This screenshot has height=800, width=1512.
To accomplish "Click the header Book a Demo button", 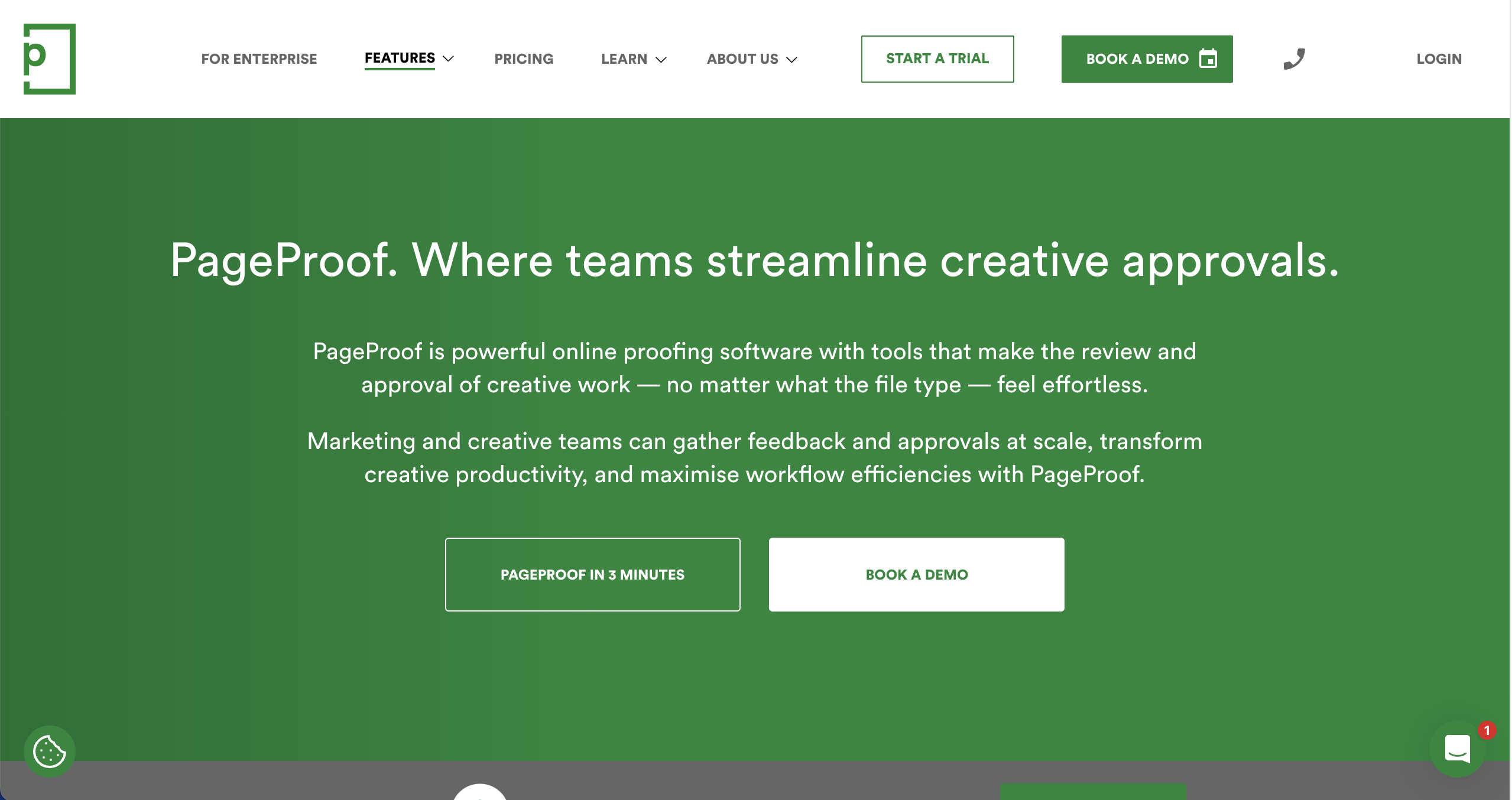I will tap(1147, 59).
